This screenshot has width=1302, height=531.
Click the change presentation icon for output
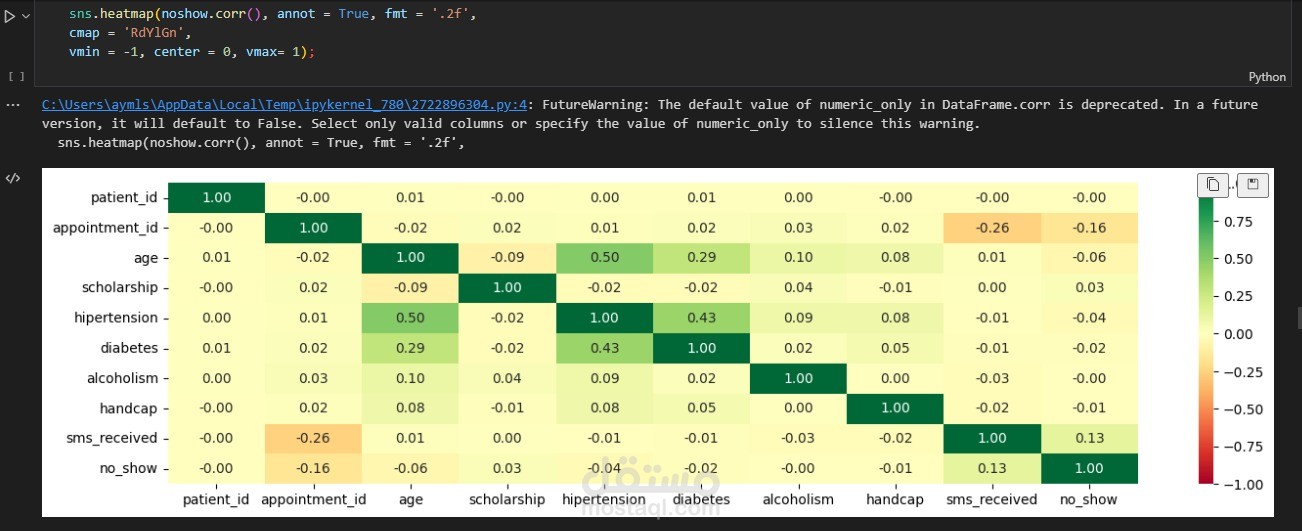click(x=13, y=179)
